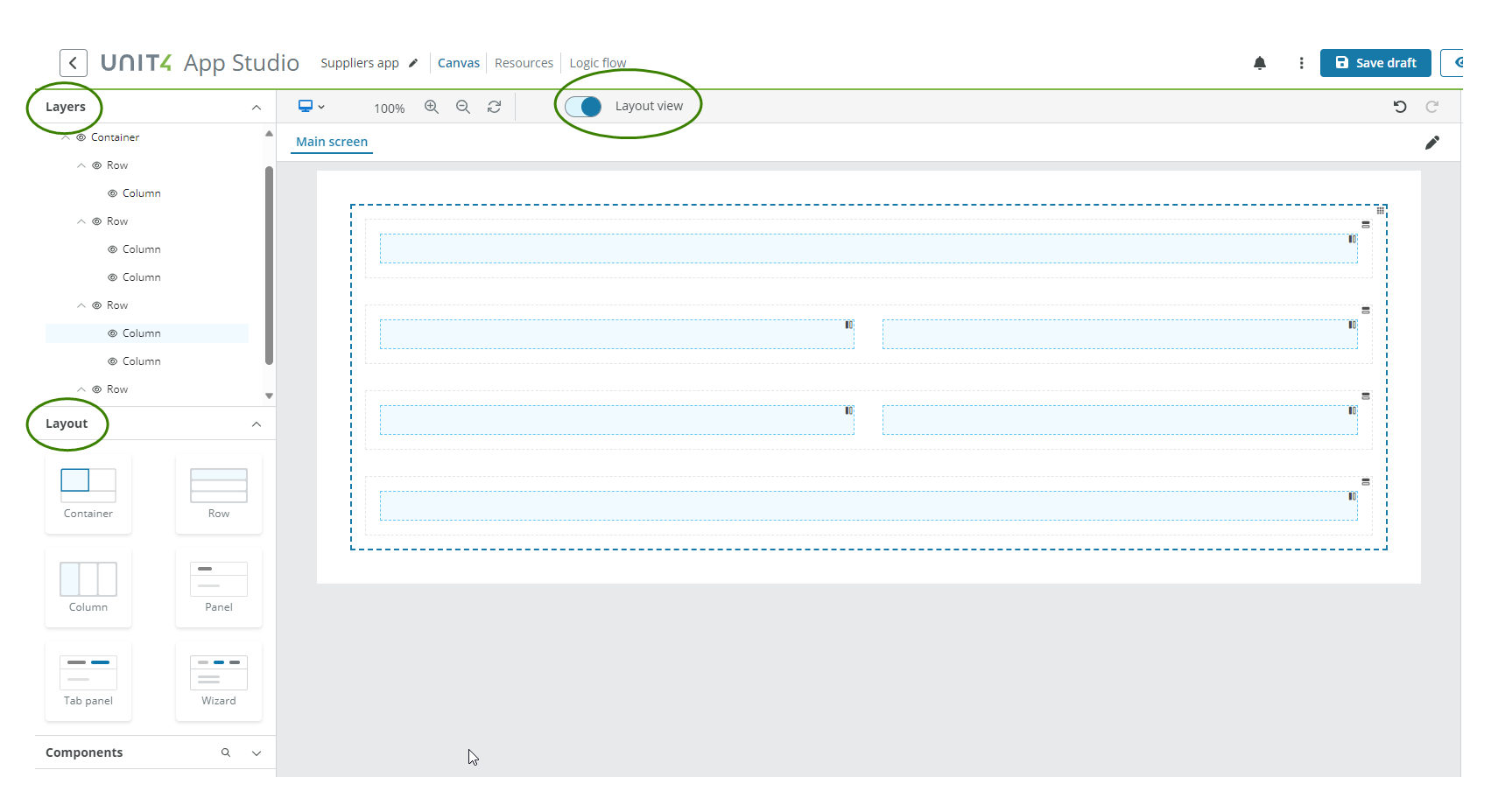
Task: Navigate back with the left arrow button
Action: click(74, 62)
